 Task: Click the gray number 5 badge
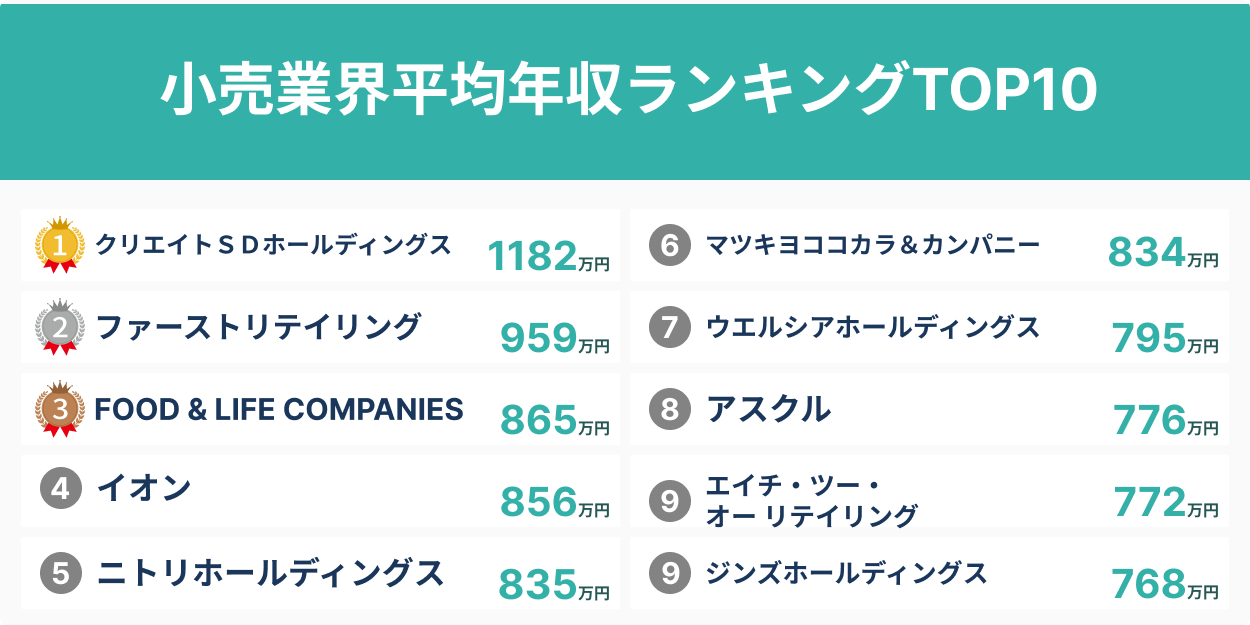(x=60, y=573)
